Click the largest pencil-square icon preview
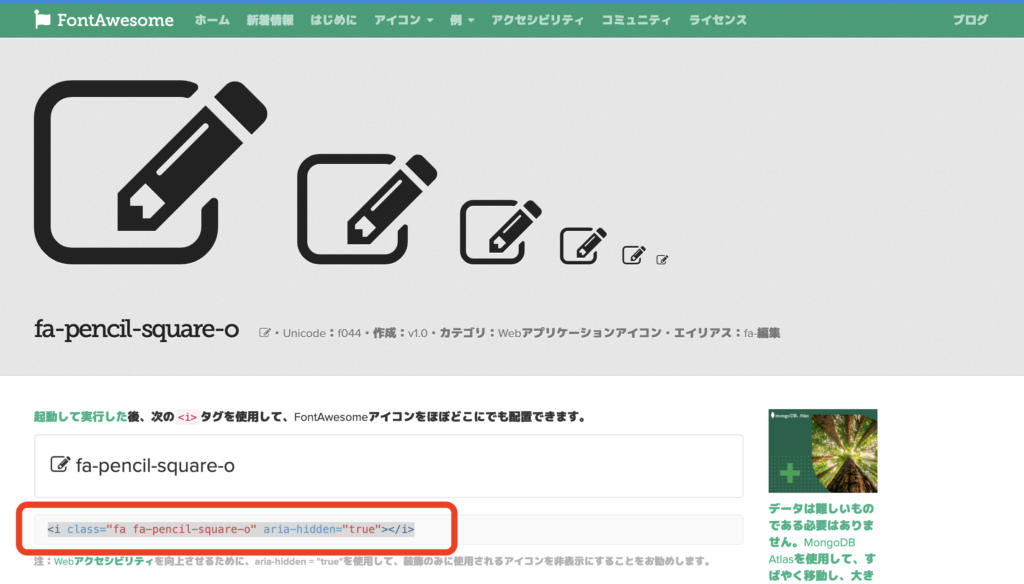Viewport: 1024px width, 584px height. coord(150,172)
